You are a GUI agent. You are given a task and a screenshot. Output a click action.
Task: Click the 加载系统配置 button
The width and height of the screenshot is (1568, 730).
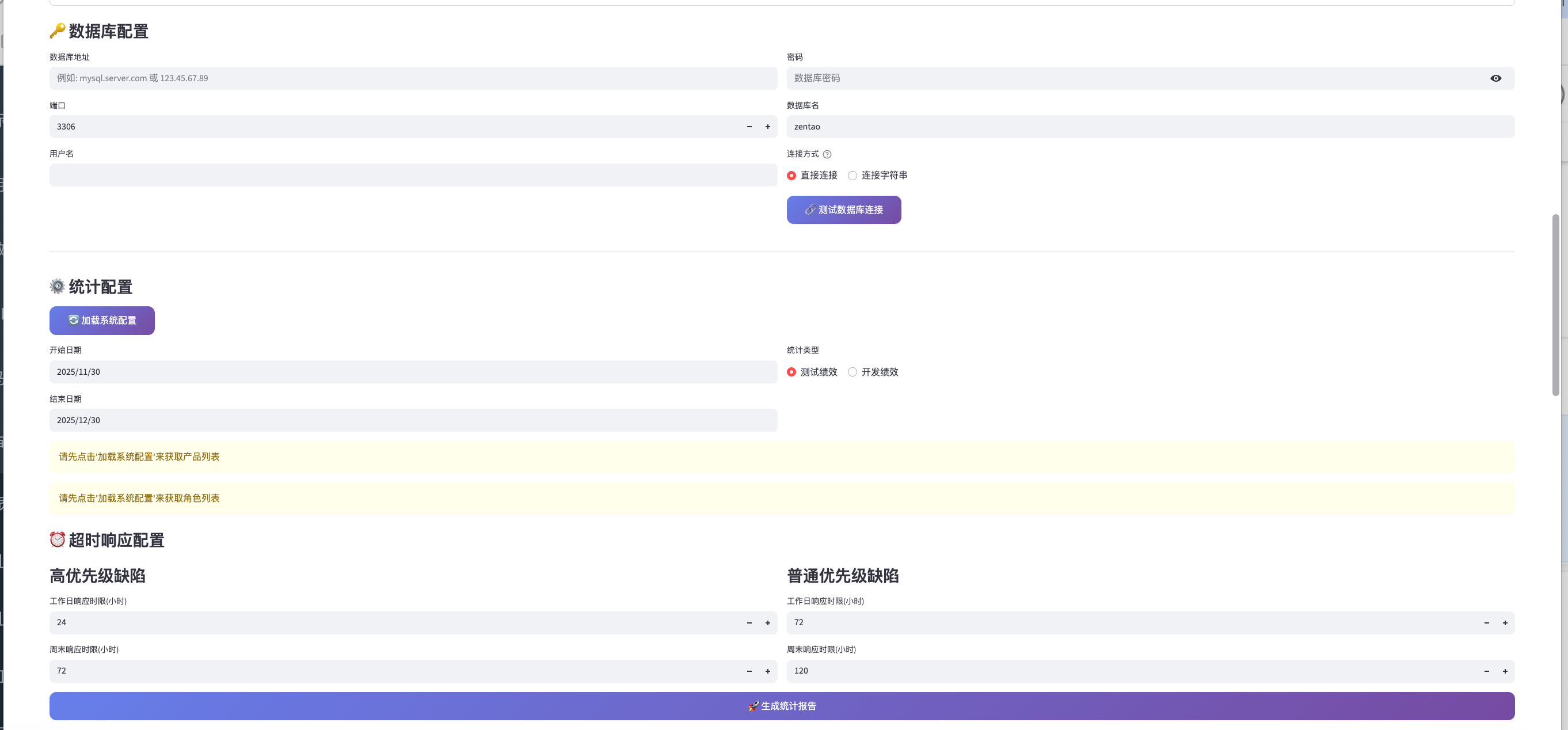pos(102,320)
